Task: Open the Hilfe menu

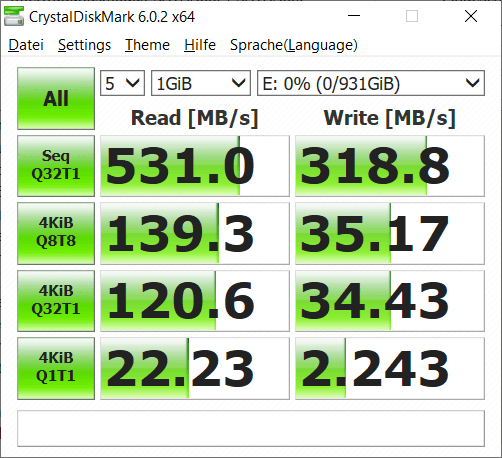Action: pos(200,45)
